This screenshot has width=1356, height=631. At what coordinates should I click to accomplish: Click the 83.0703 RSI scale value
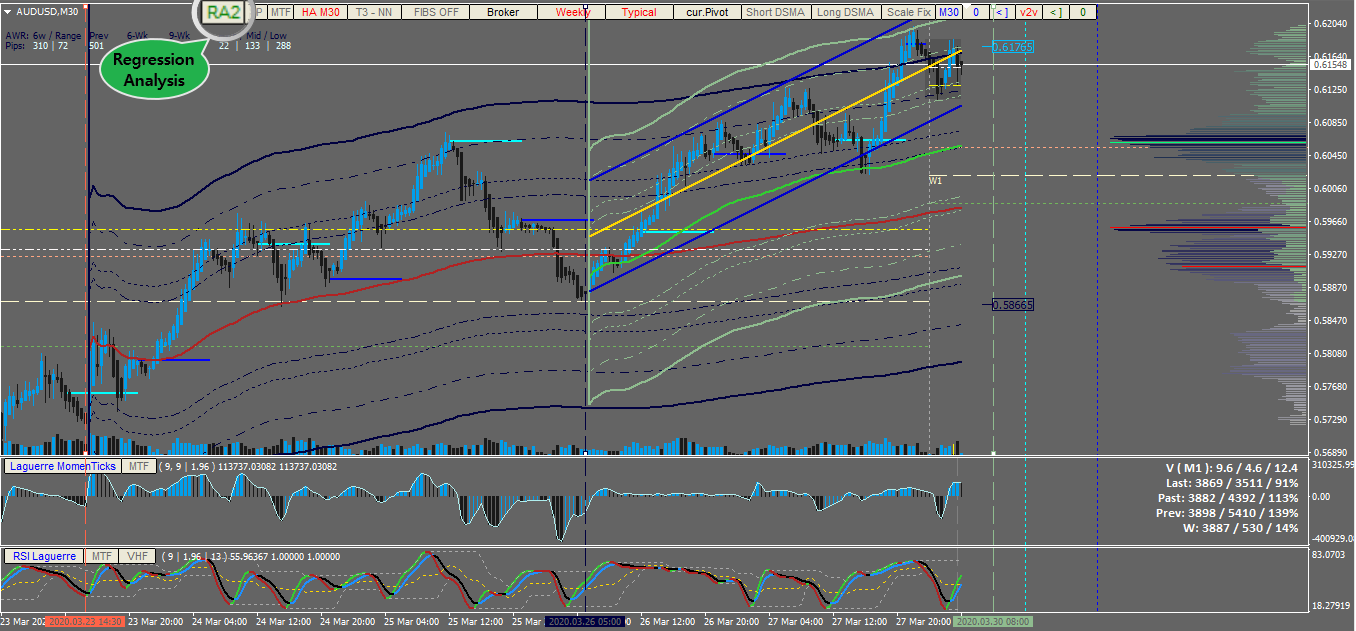1327,553
